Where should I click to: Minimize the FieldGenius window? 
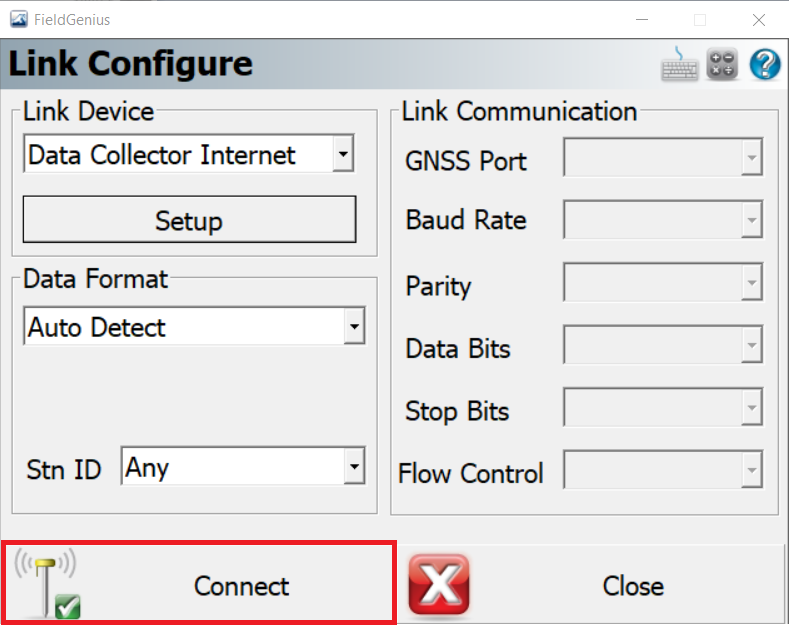point(642,20)
